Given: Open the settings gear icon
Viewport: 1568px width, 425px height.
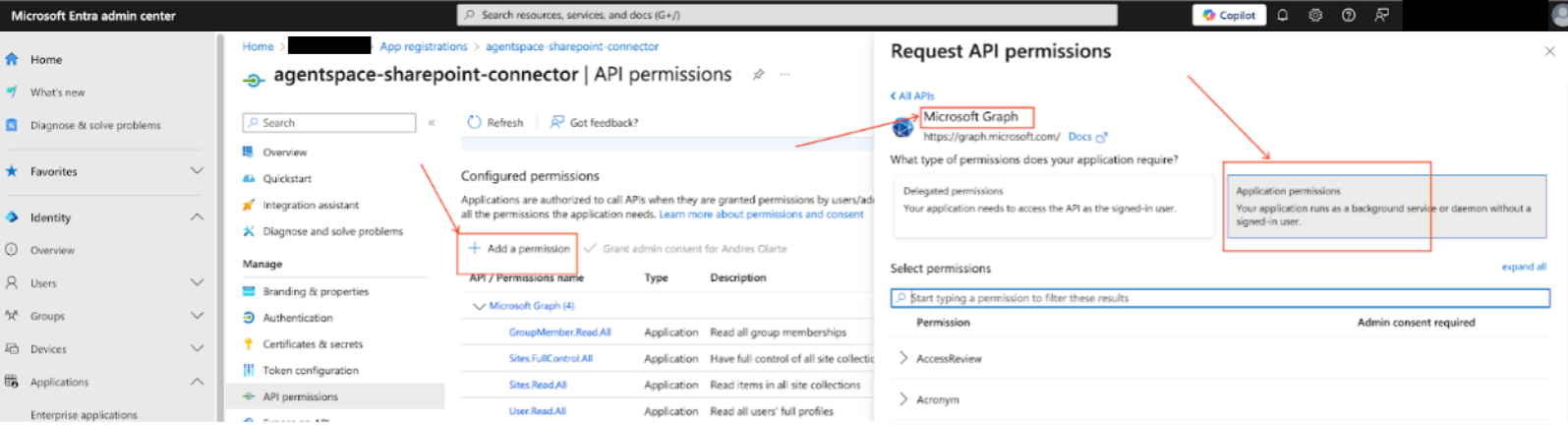Looking at the screenshot, I should coord(1315,15).
